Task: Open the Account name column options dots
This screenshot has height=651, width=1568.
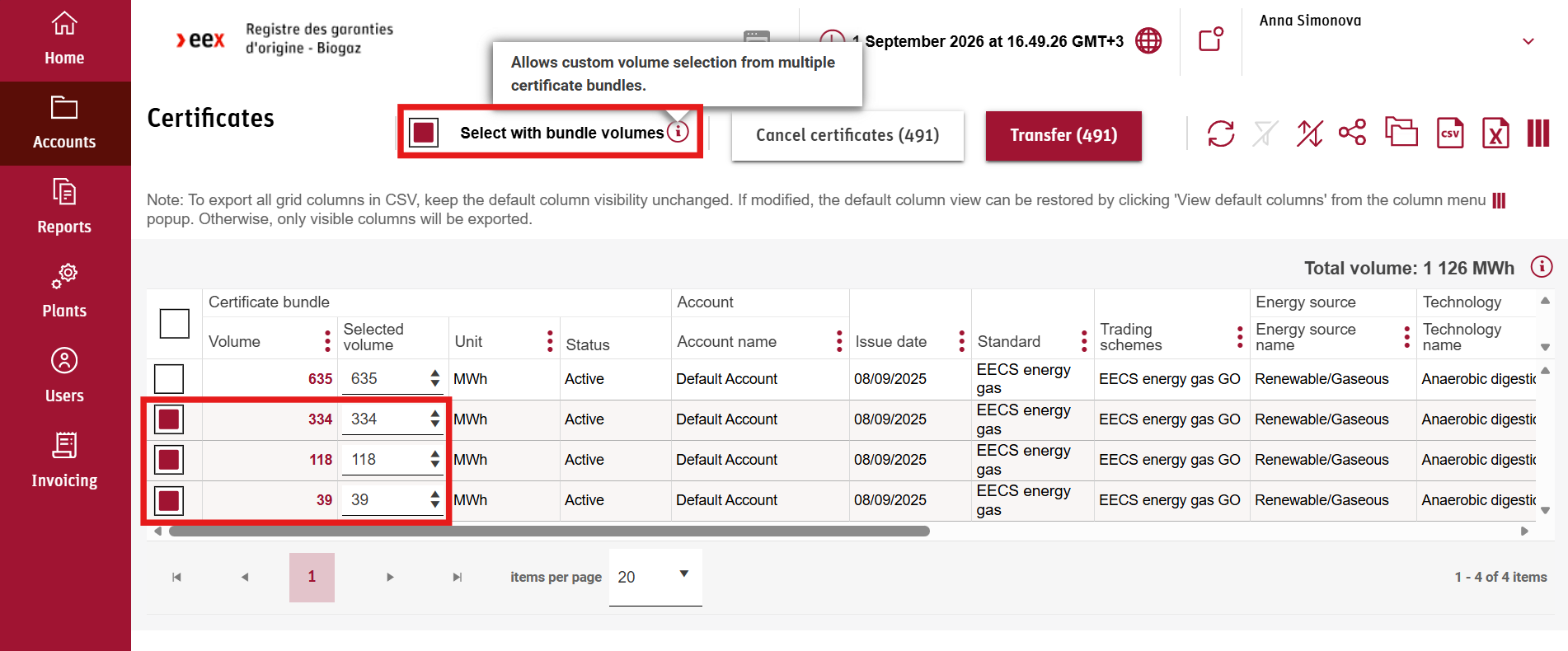Action: [x=839, y=341]
